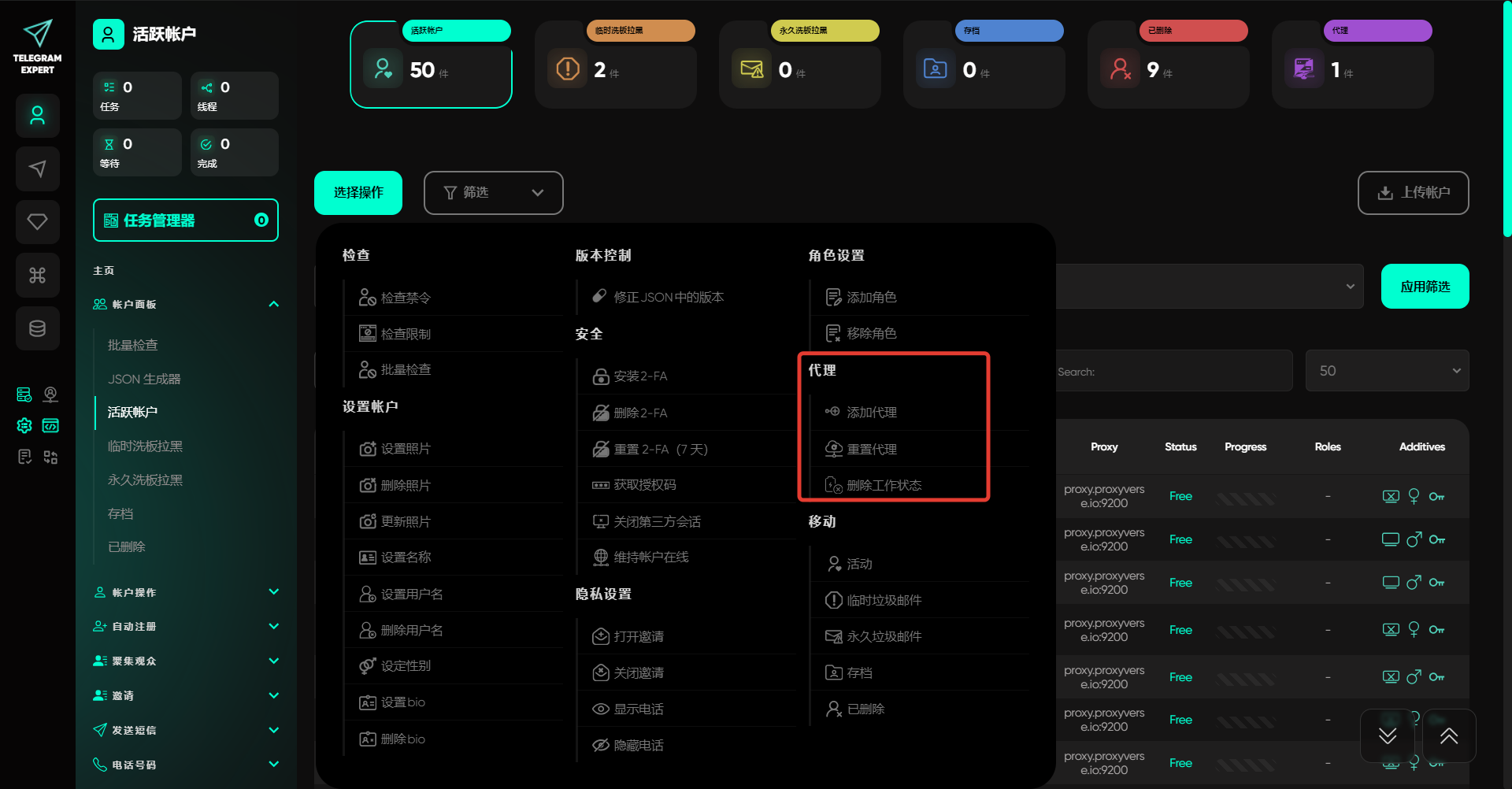
Task: Open the diamond icon in left sidebar
Action: [x=38, y=222]
